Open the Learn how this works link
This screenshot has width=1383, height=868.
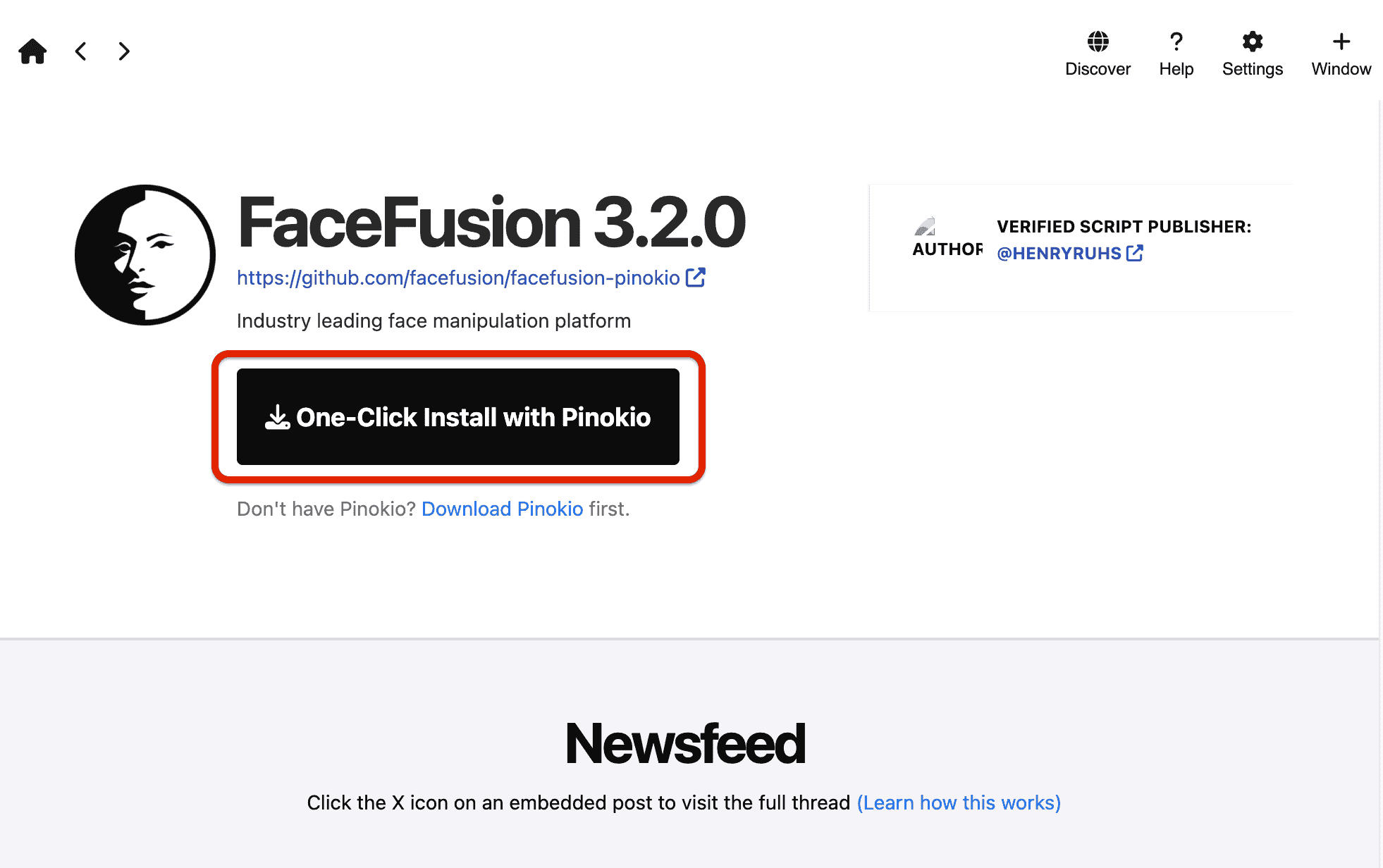point(959,803)
